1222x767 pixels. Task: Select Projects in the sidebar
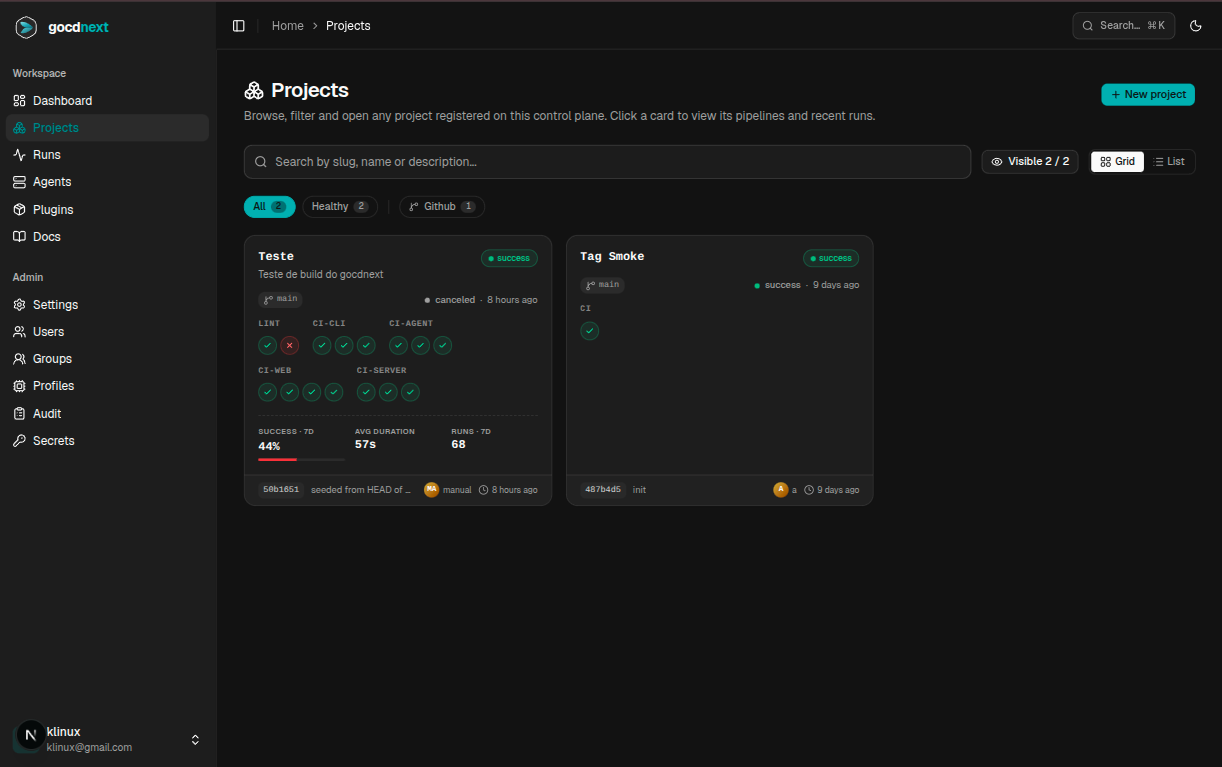107,128
